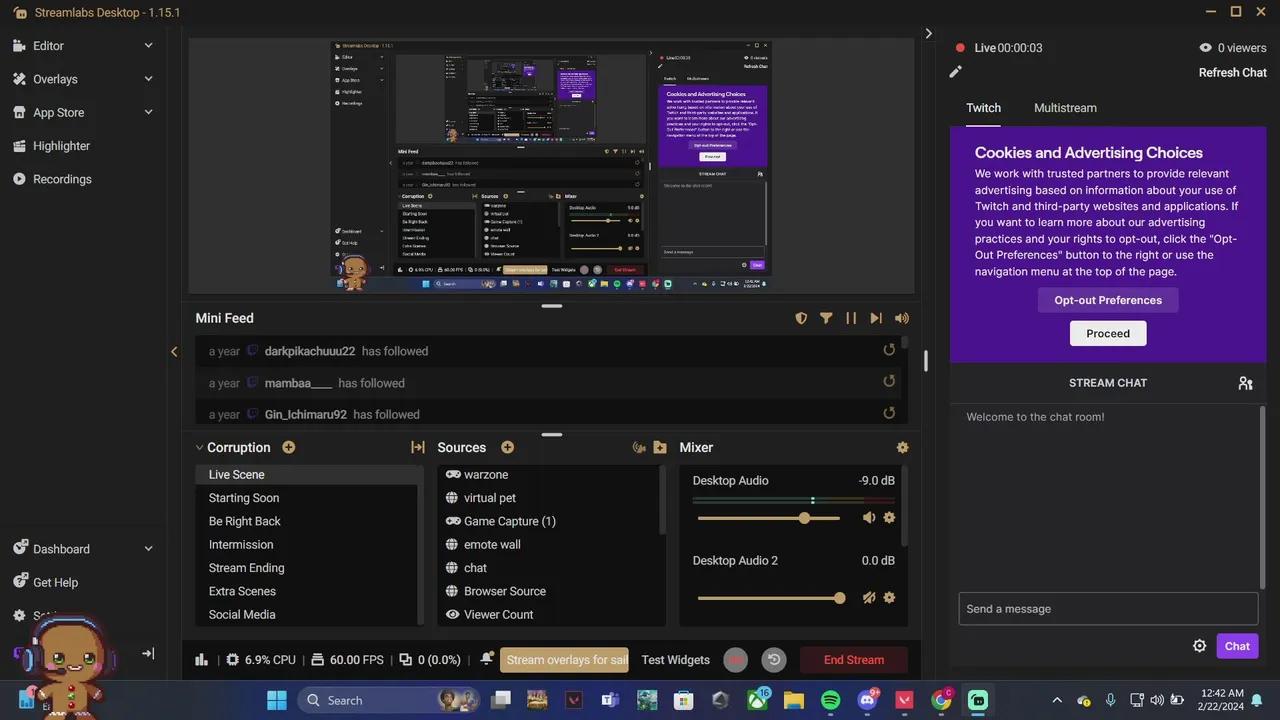Click Refresh Chat link

[1233, 73]
